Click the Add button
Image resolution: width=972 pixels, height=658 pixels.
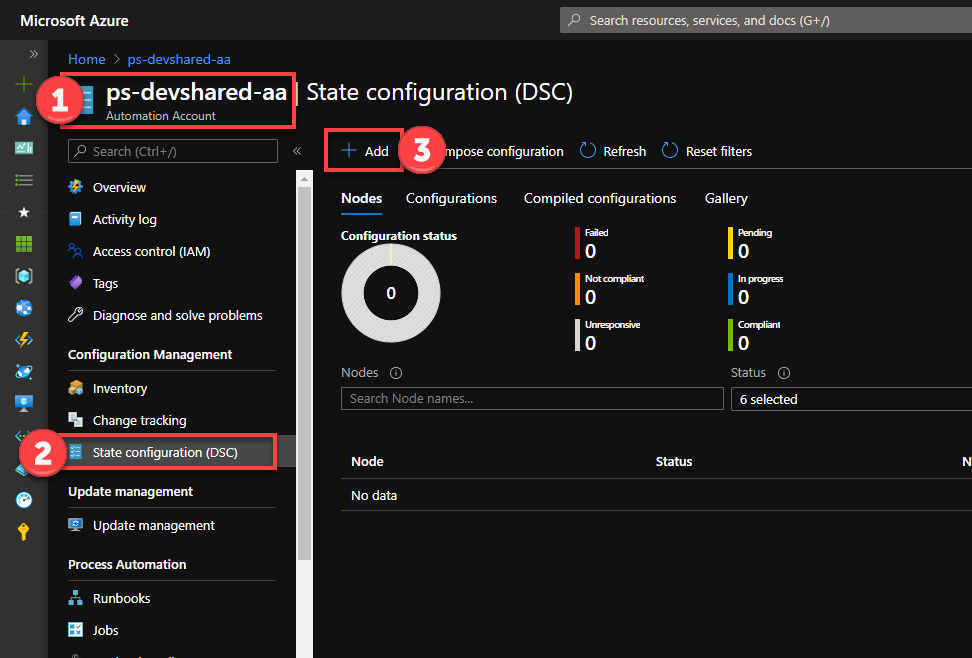pos(364,151)
